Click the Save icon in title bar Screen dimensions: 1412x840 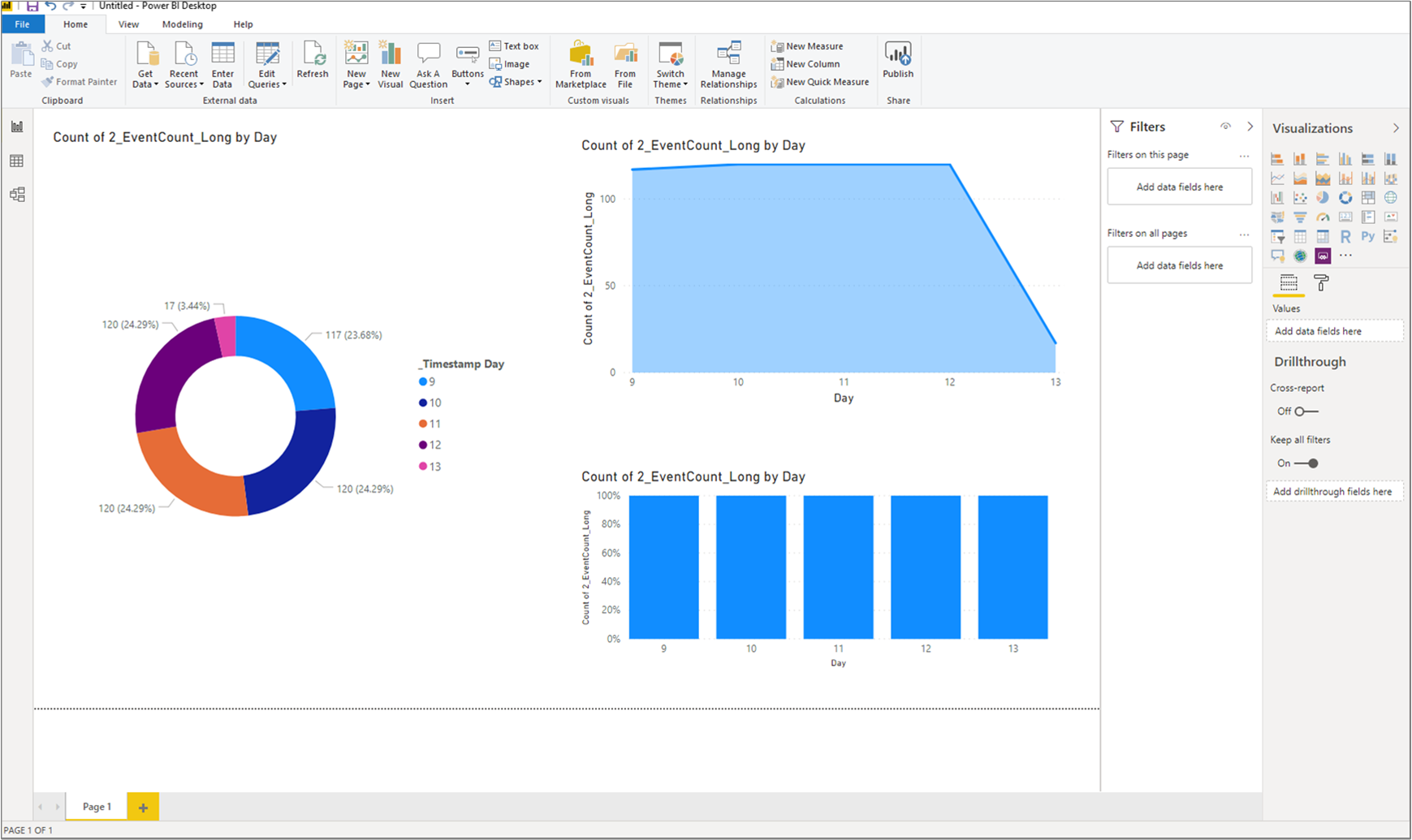(x=32, y=6)
